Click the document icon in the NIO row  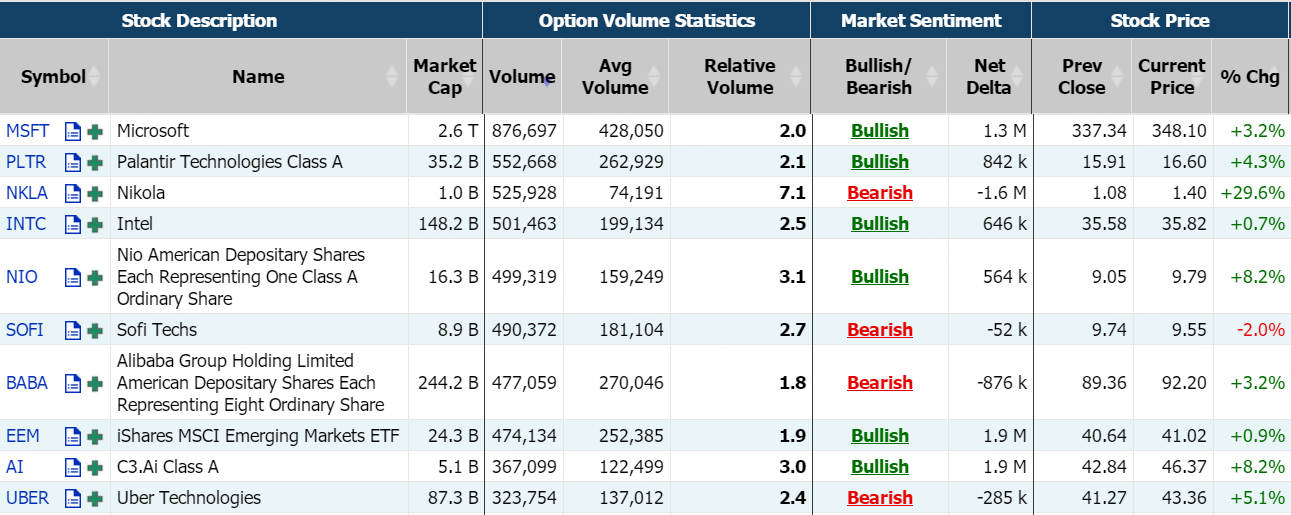tap(73, 277)
